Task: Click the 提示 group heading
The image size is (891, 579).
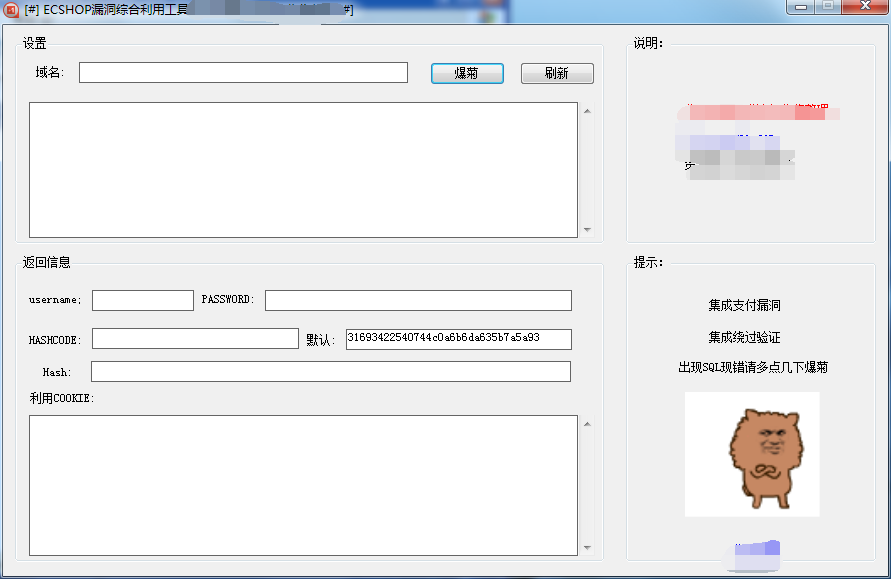Action: tap(648, 262)
